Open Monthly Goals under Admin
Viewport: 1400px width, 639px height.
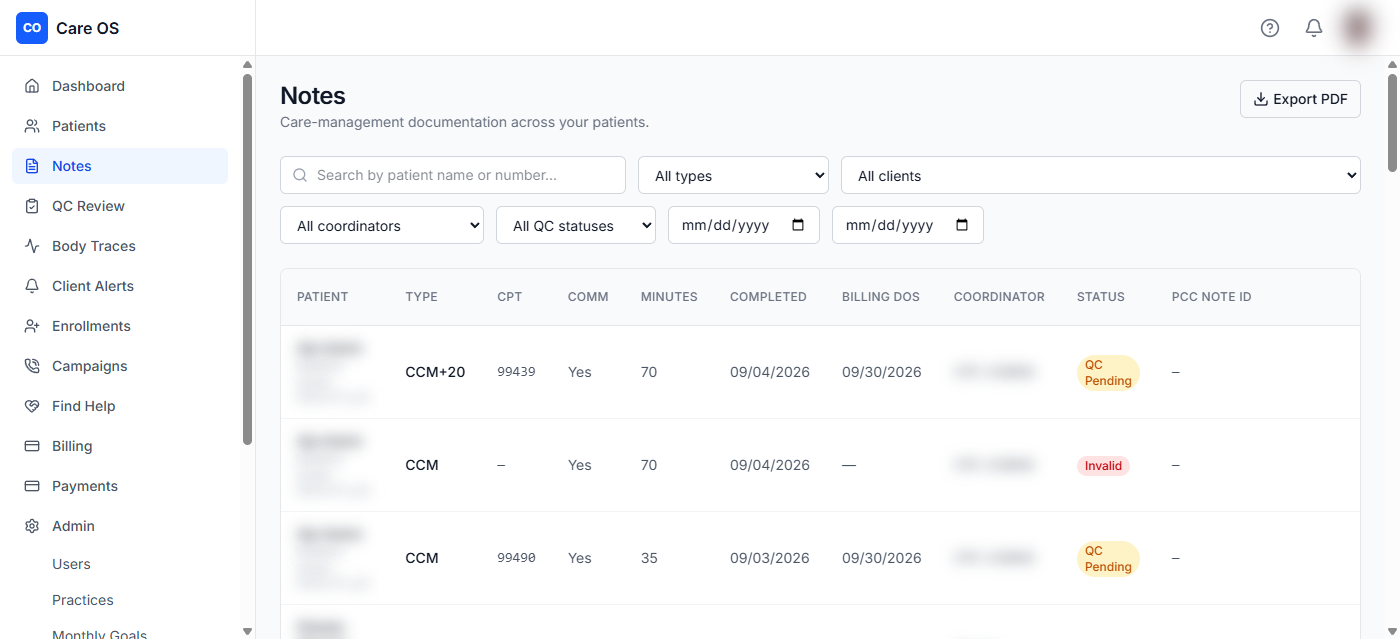tap(100, 635)
